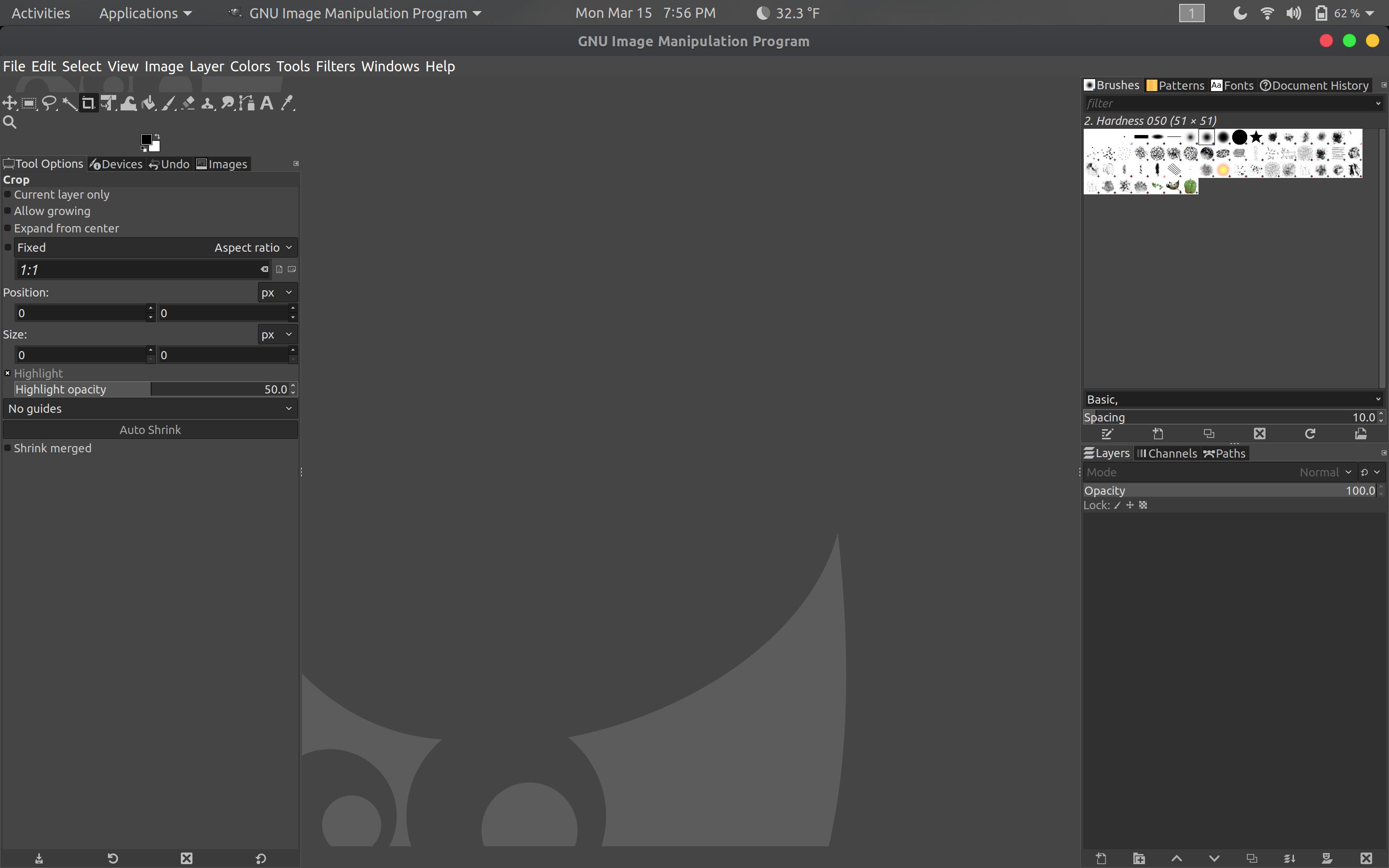
Task: Toggle Allow growing option
Action: [x=8, y=211]
